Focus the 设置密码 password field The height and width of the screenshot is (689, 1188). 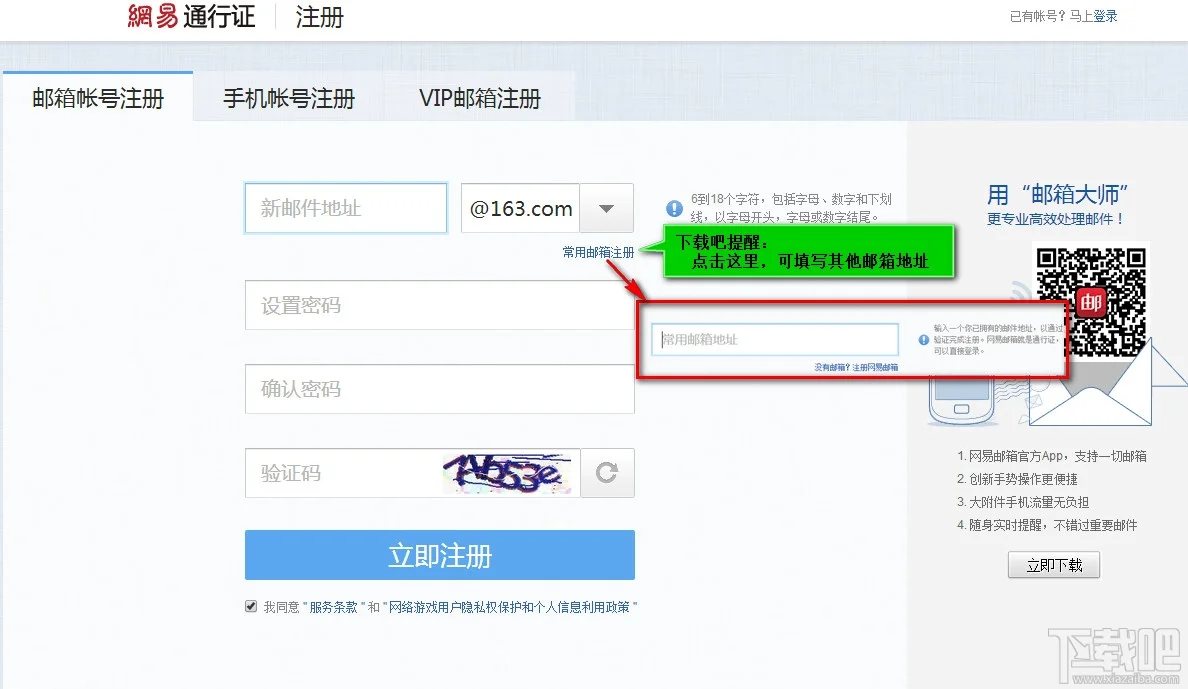point(439,305)
